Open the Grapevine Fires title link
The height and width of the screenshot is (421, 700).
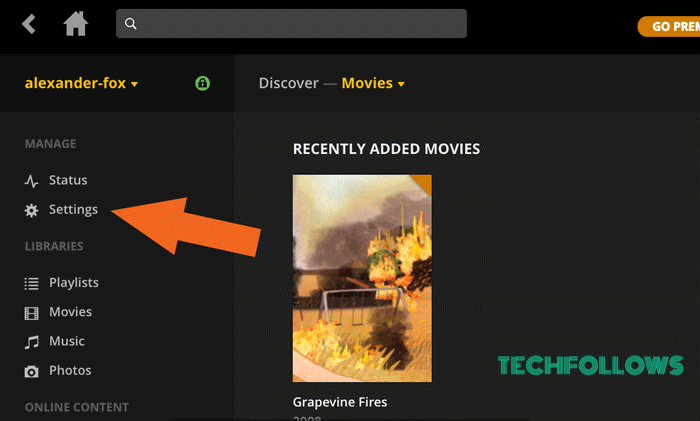(340, 402)
